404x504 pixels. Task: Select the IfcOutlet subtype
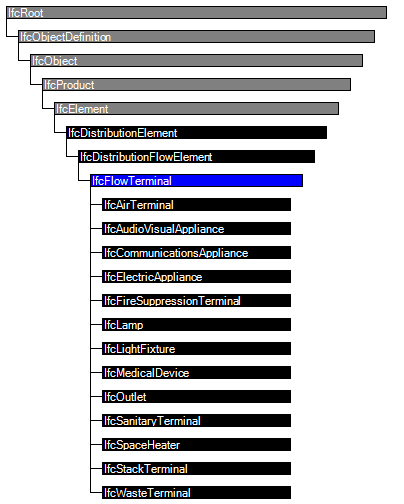(x=196, y=397)
